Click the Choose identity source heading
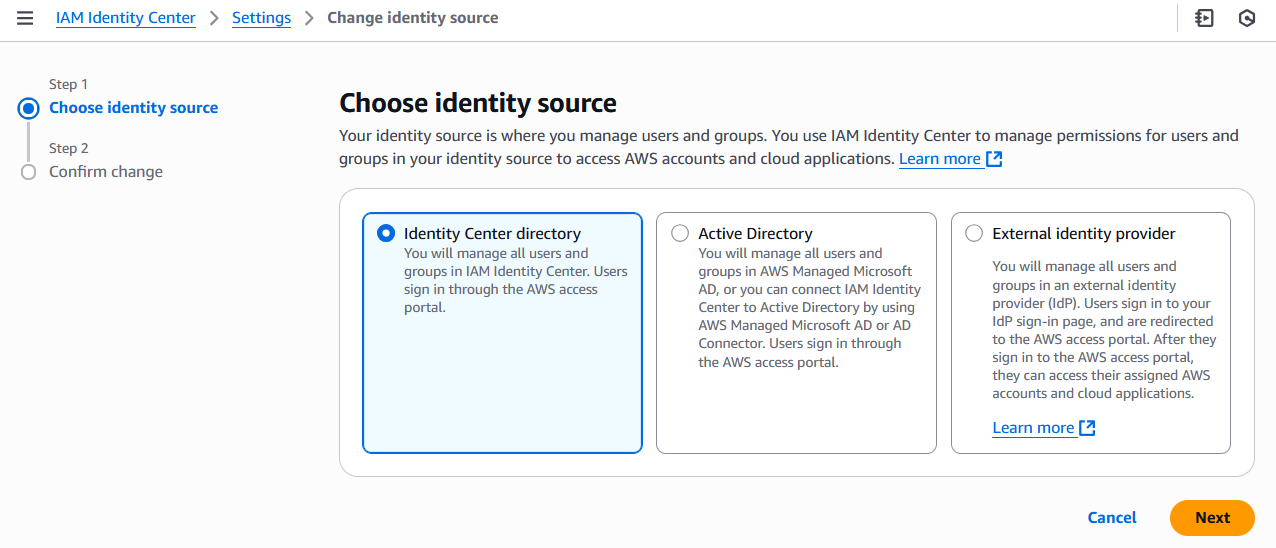This screenshot has width=1276, height=548. click(x=478, y=103)
